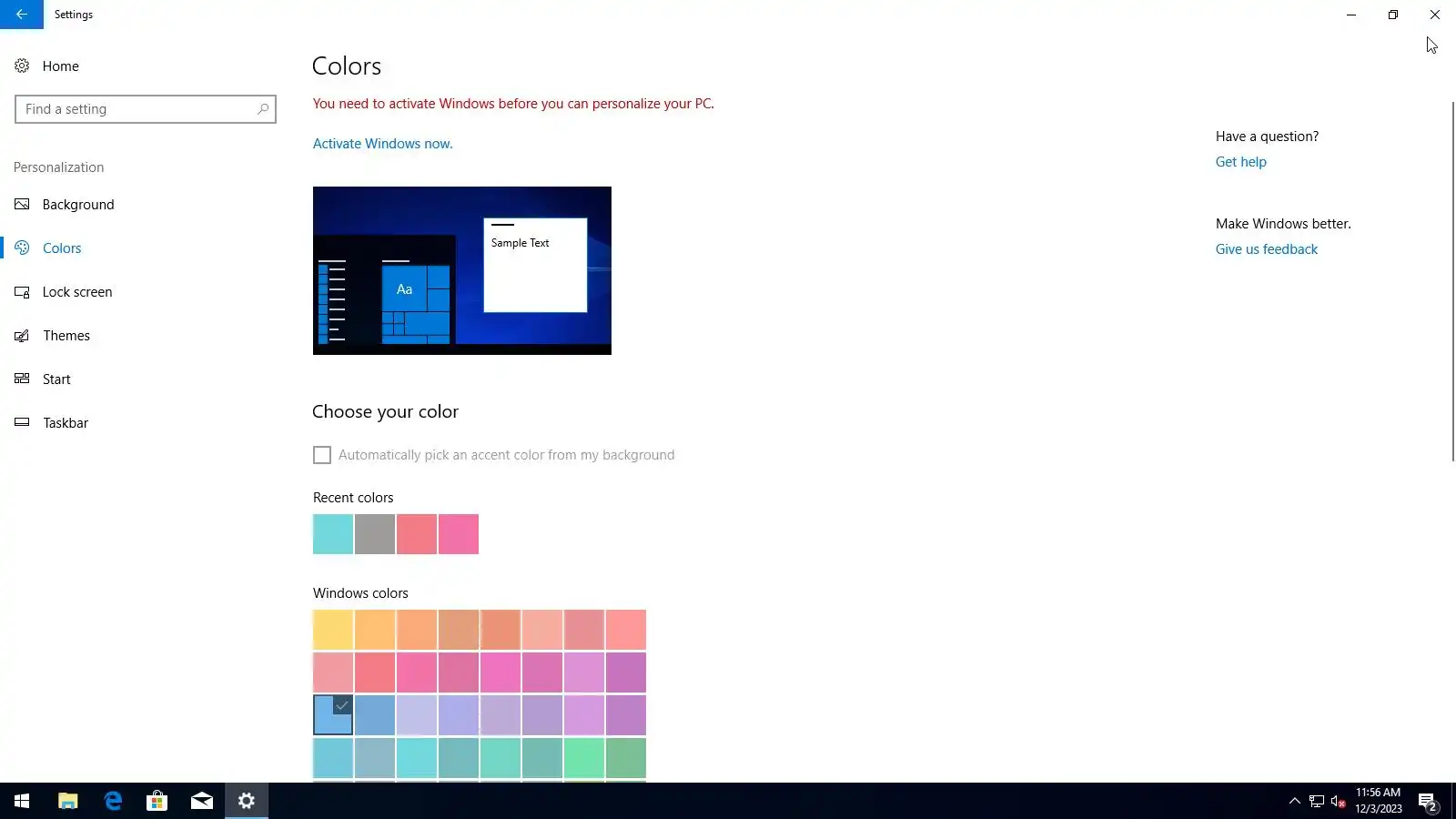This screenshot has width=1456, height=819.
Task: Click the checkmarked blue swatch in Windows colors
Action: [x=333, y=715]
